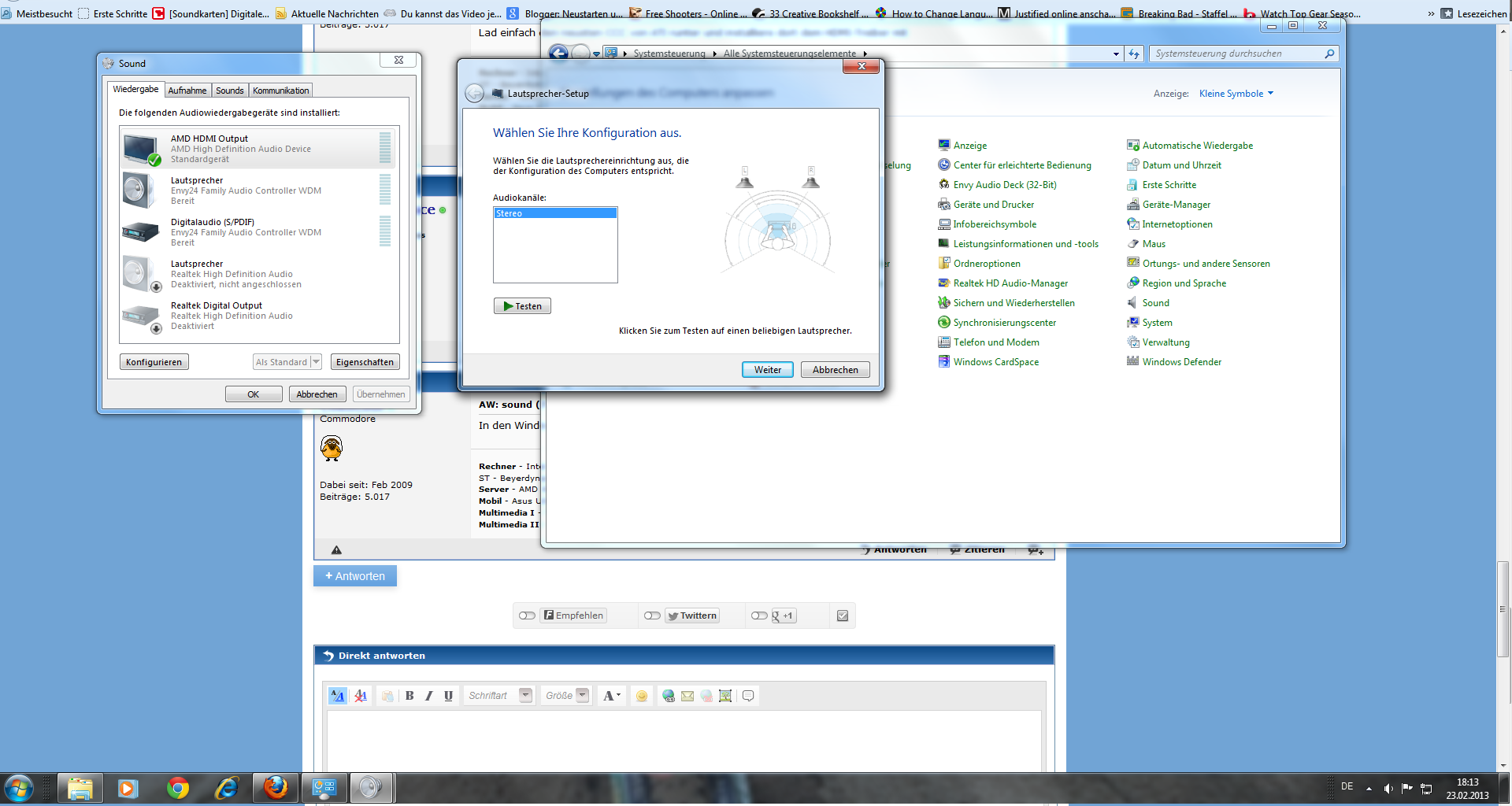Tick the checkbox beside social buttons
Image resolution: width=1512 pixels, height=806 pixels.
(x=843, y=616)
